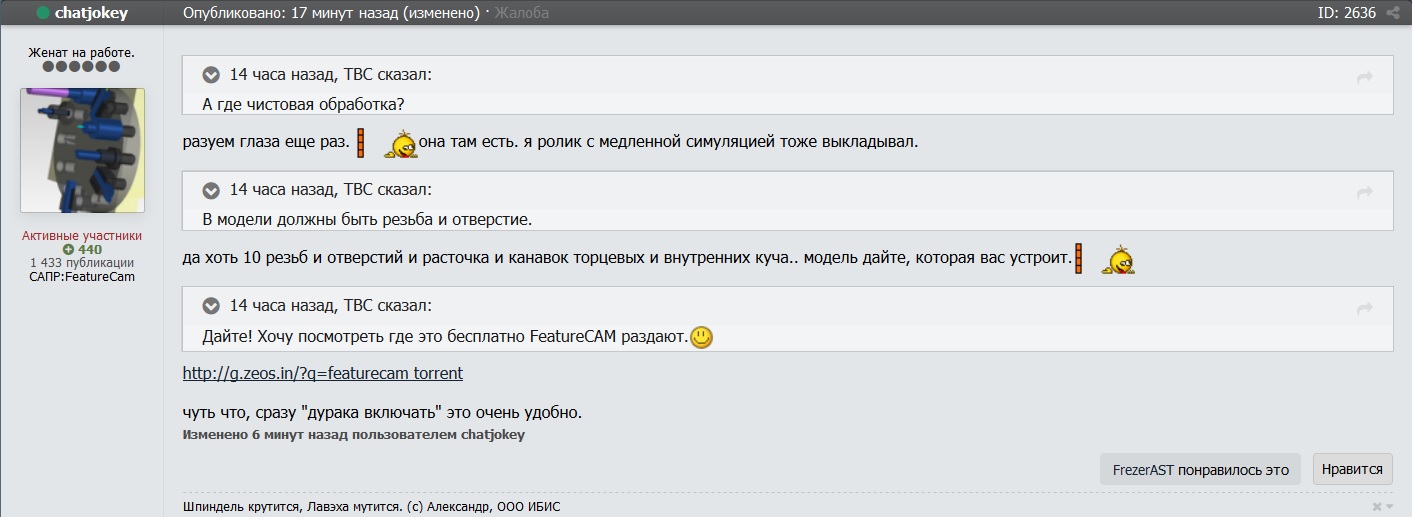Collapse the 'Дайте! Хочу посмотреть' quote

click(x=211, y=306)
